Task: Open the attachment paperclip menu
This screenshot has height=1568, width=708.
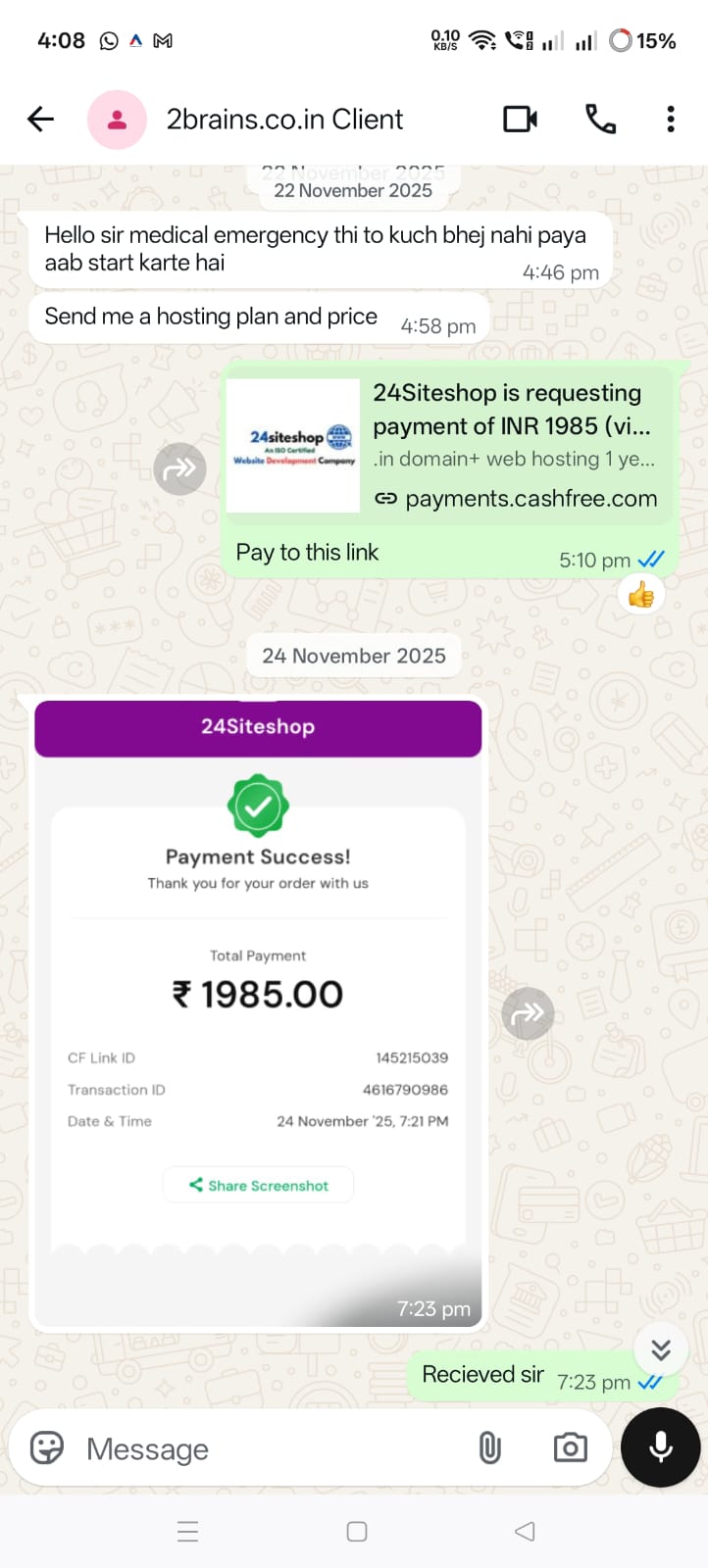Action: 489,1448
